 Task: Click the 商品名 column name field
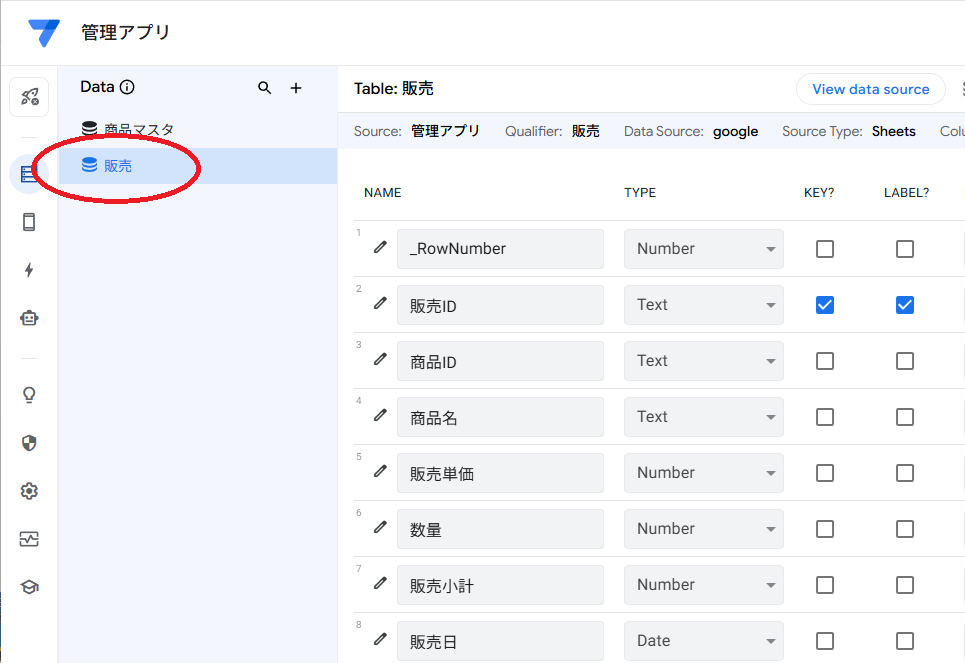pyautogui.click(x=500, y=417)
